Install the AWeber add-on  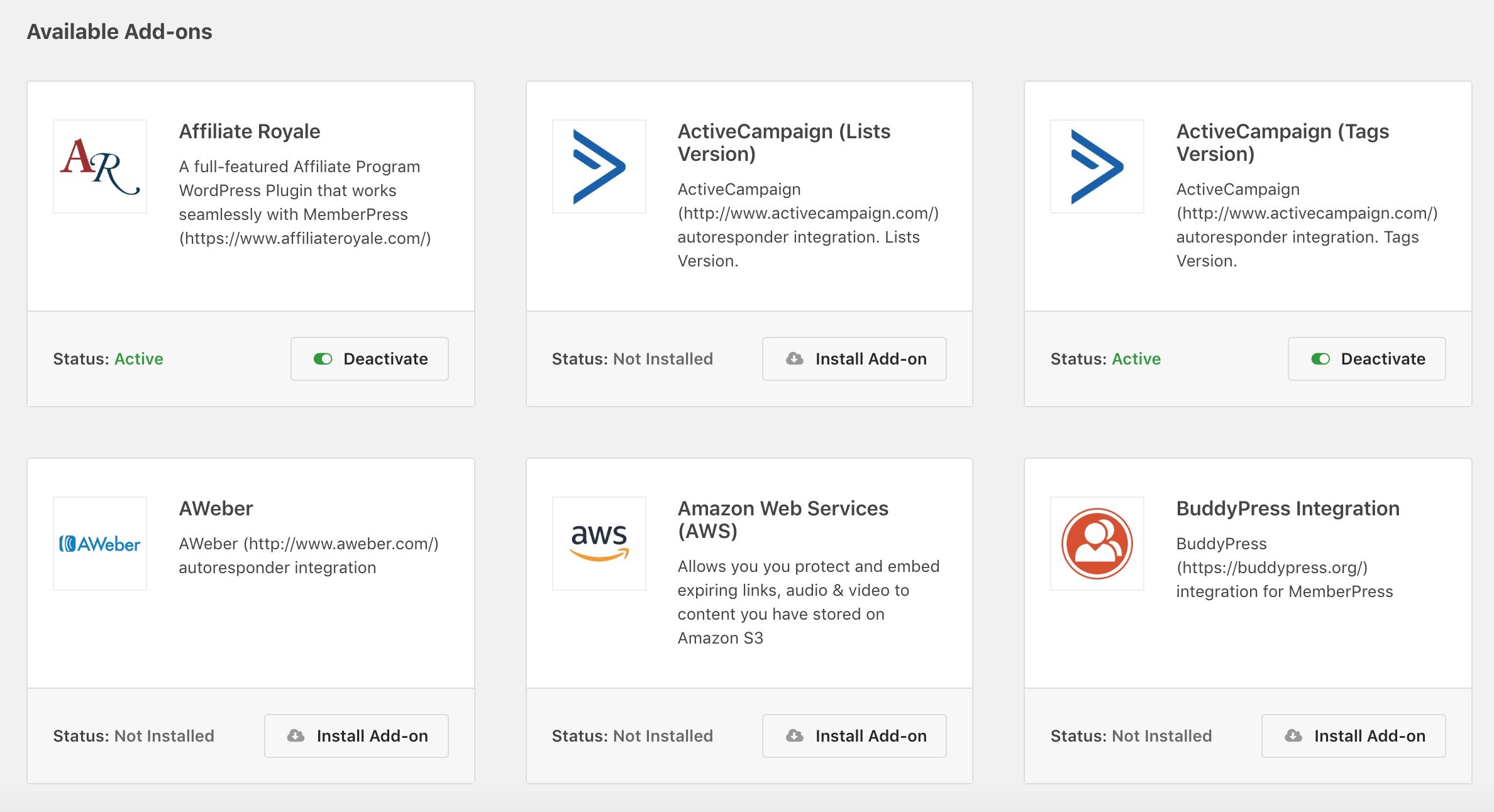(357, 736)
